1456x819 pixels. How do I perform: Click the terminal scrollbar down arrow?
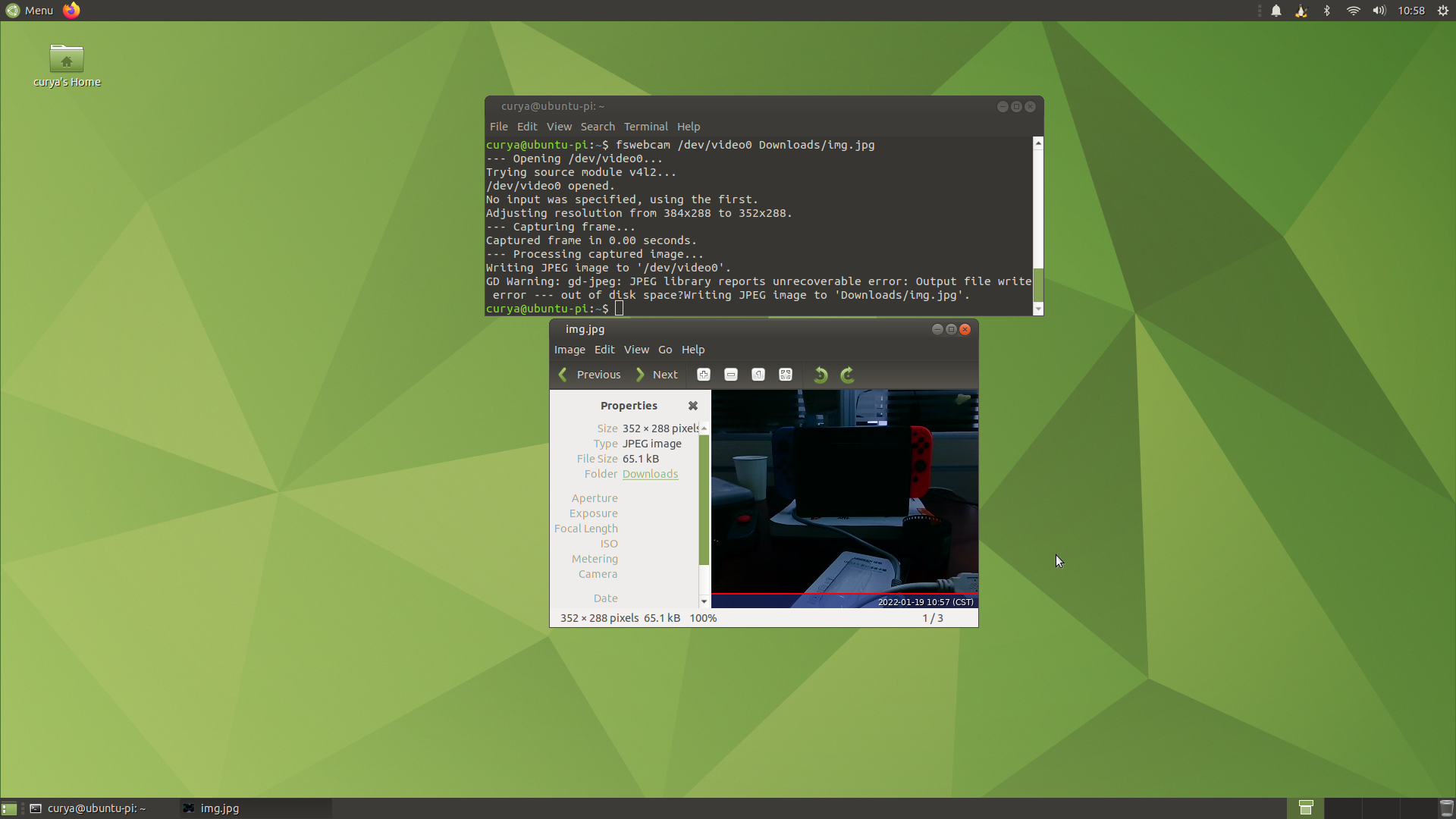(1038, 309)
